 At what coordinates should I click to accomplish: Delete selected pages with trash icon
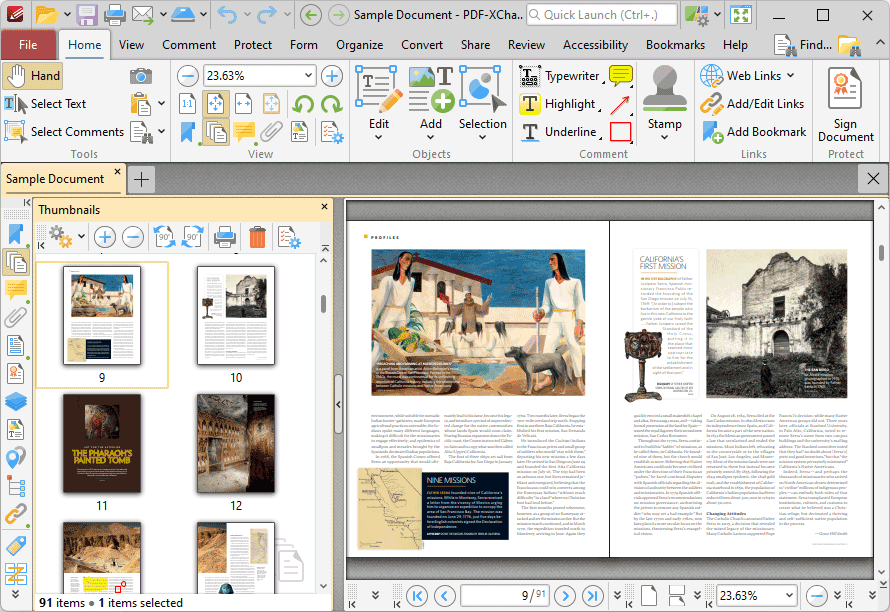coord(257,237)
